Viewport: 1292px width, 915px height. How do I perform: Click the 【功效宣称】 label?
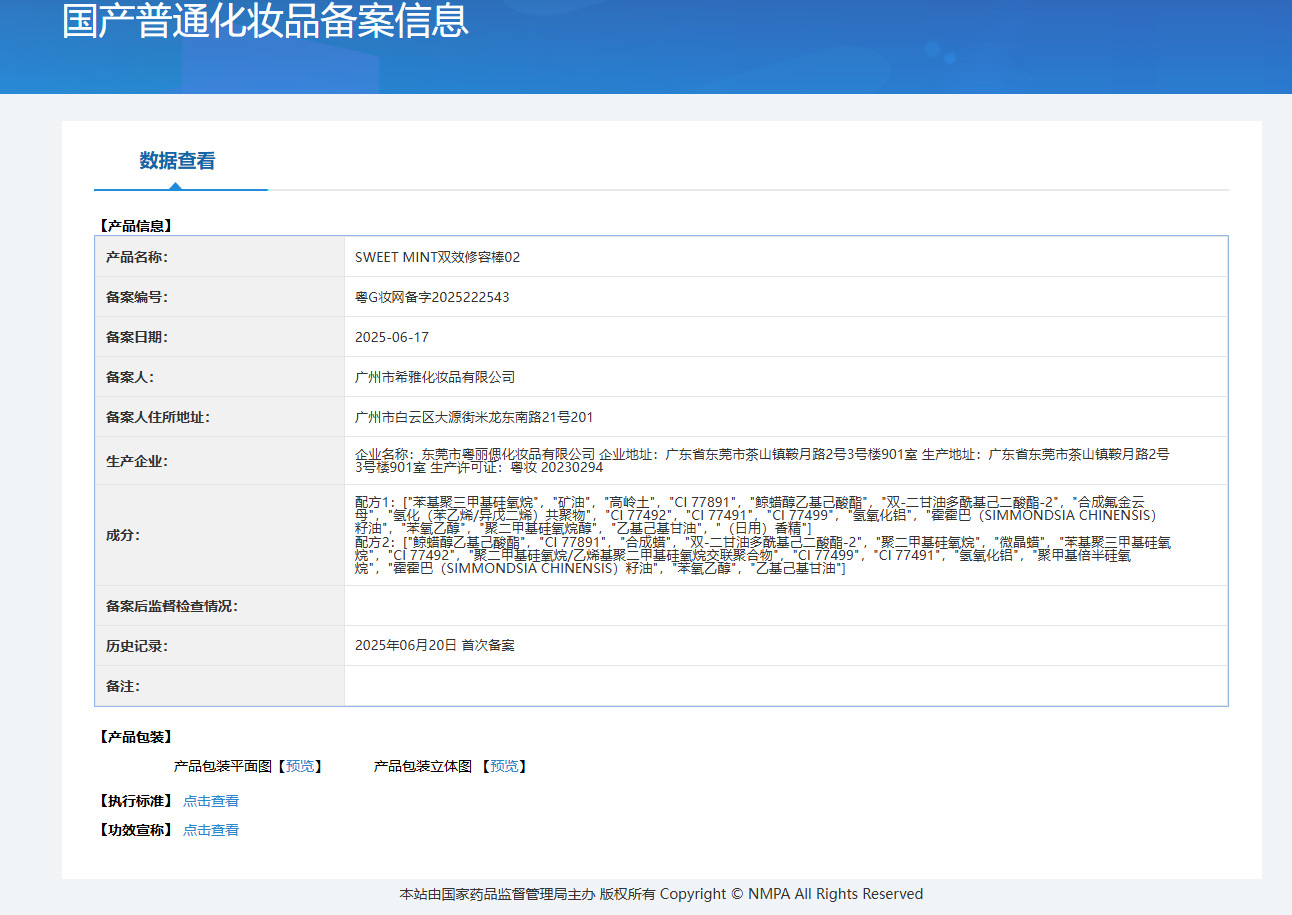coord(136,830)
